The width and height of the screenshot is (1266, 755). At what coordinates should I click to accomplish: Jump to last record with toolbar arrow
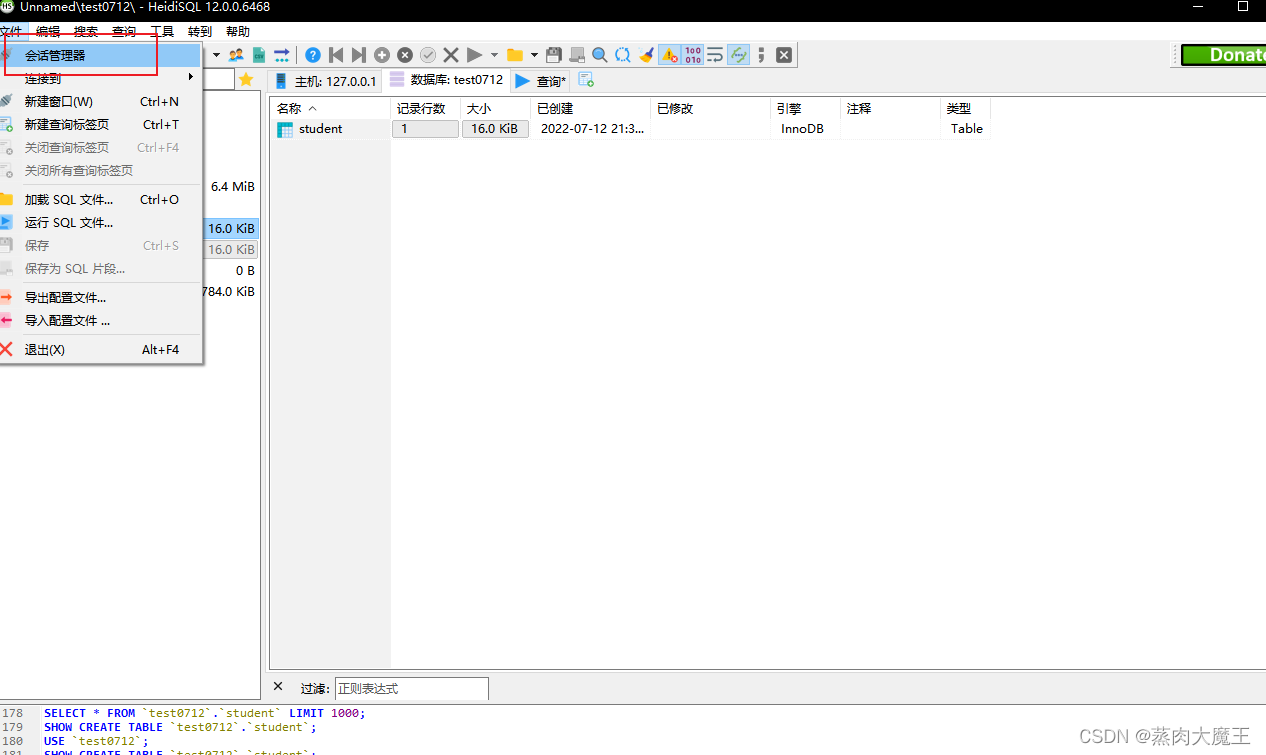[359, 55]
